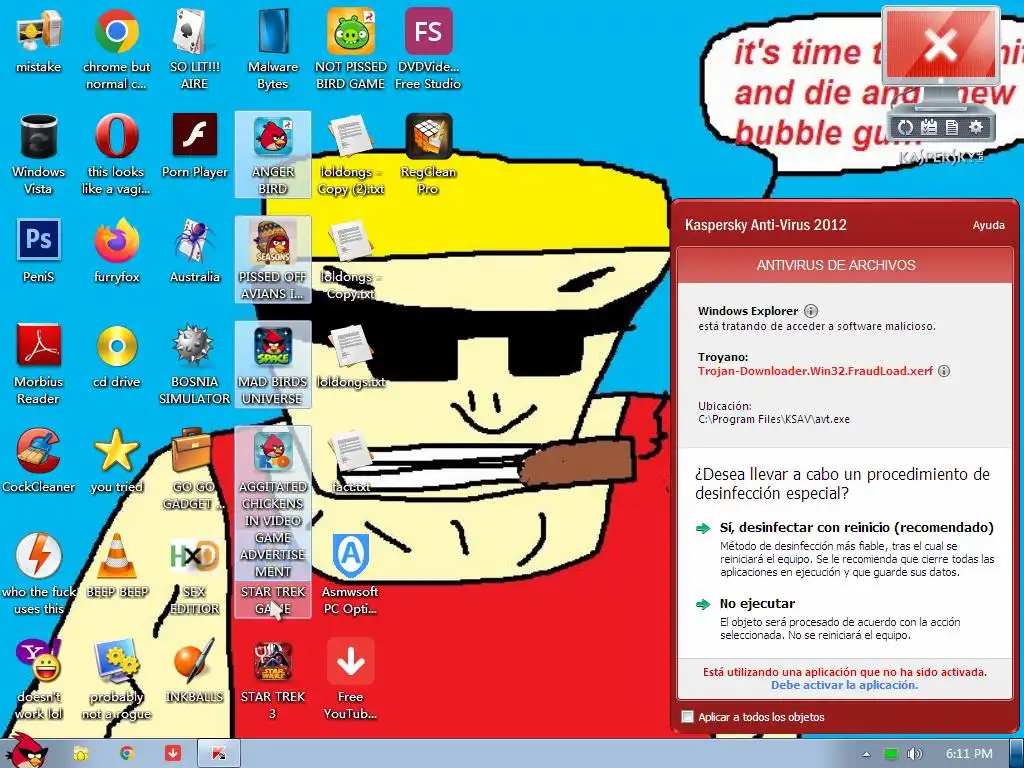Open the HxD 'SEX EDITIOR' icon

(195, 575)
